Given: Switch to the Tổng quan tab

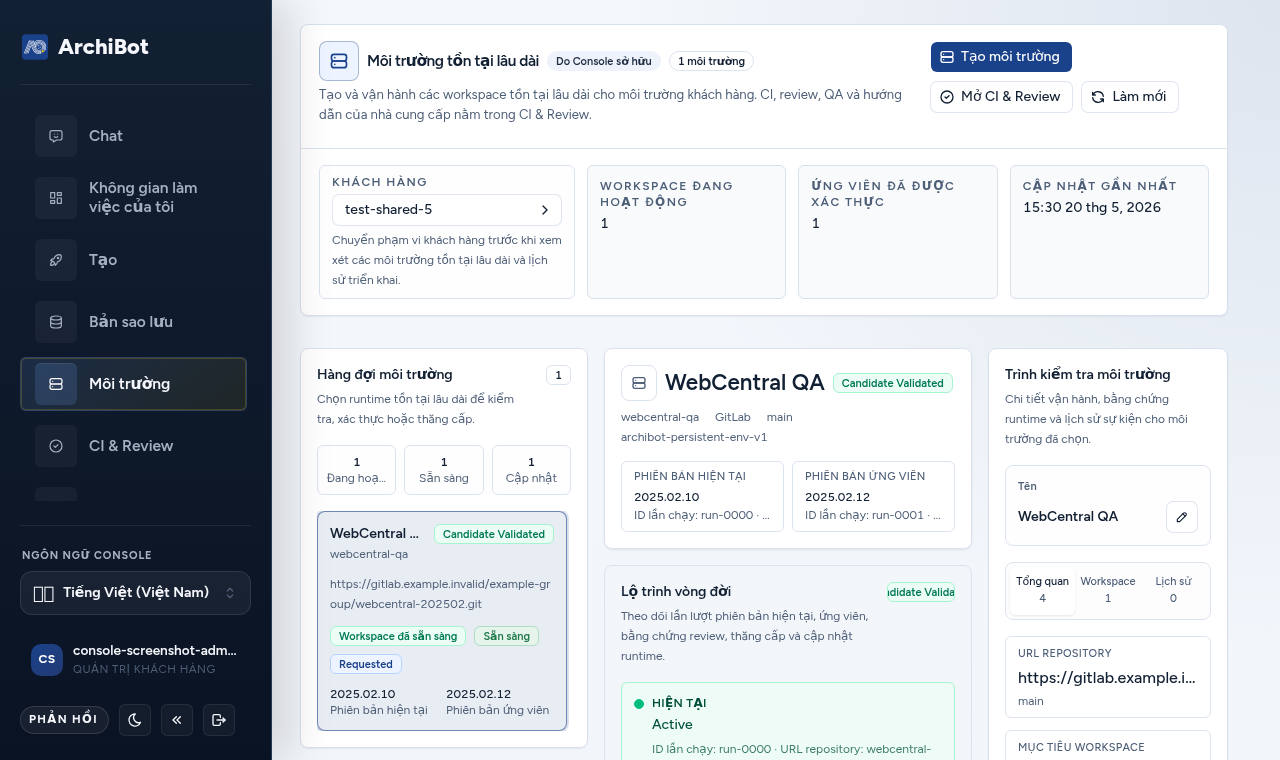Looking at the screenshot, I should [1042, 590].
